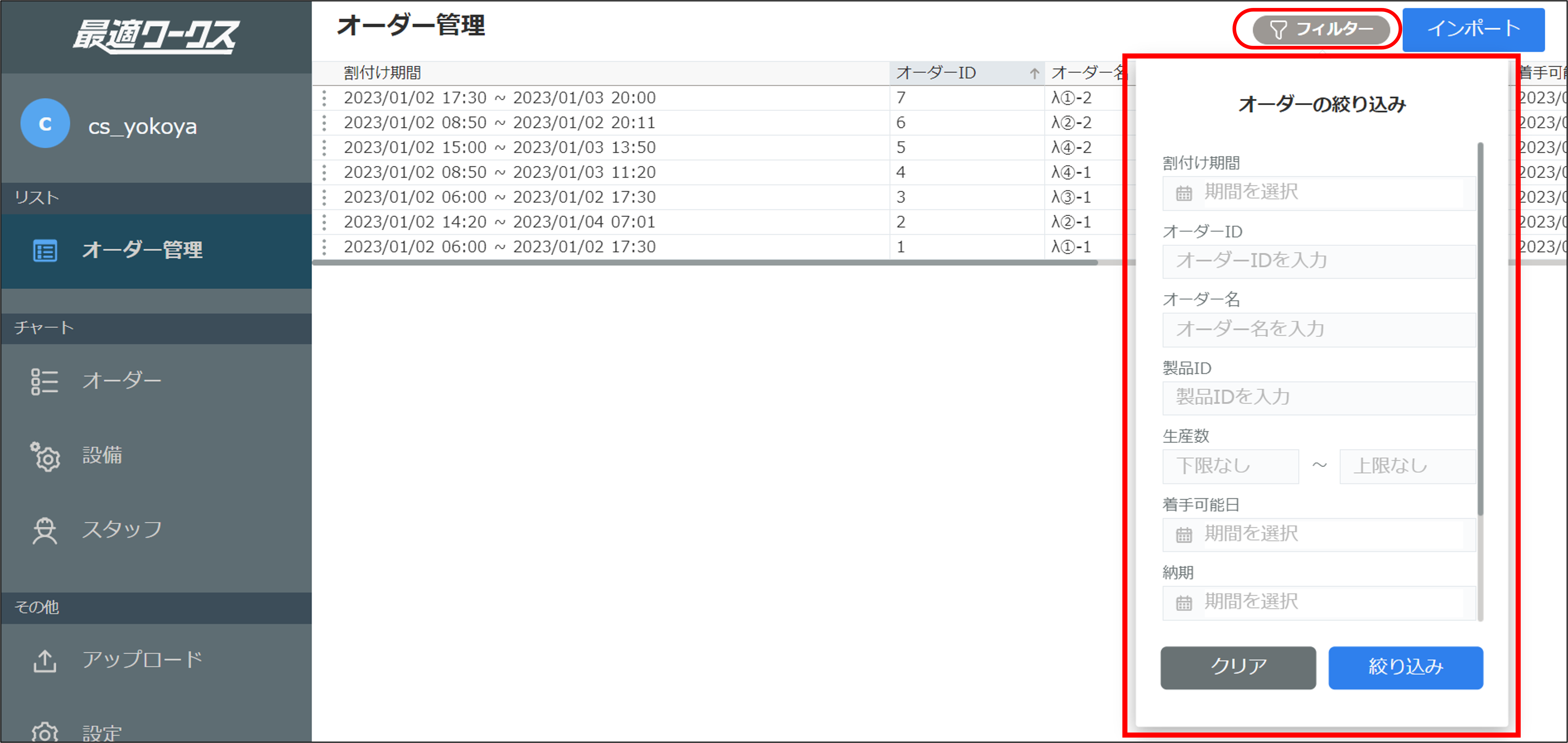Screen dimensions: 1568x743
Task: Apply filter with 絞り込み button
Action: point(1405,668)
